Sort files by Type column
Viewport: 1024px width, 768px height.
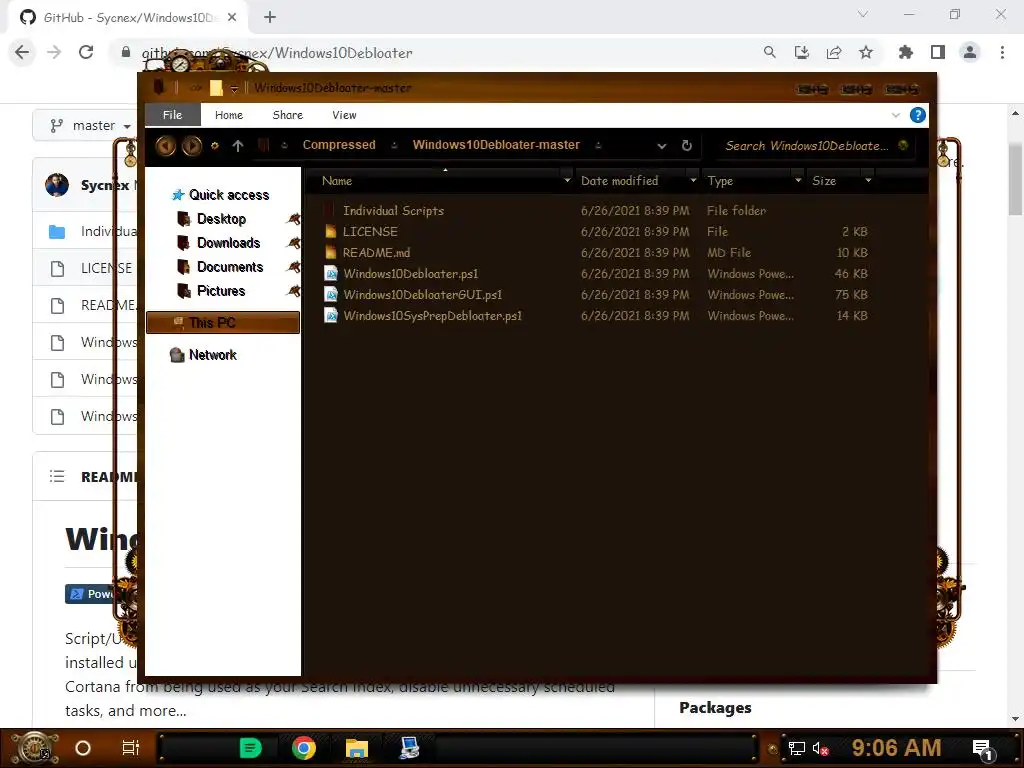720,181
